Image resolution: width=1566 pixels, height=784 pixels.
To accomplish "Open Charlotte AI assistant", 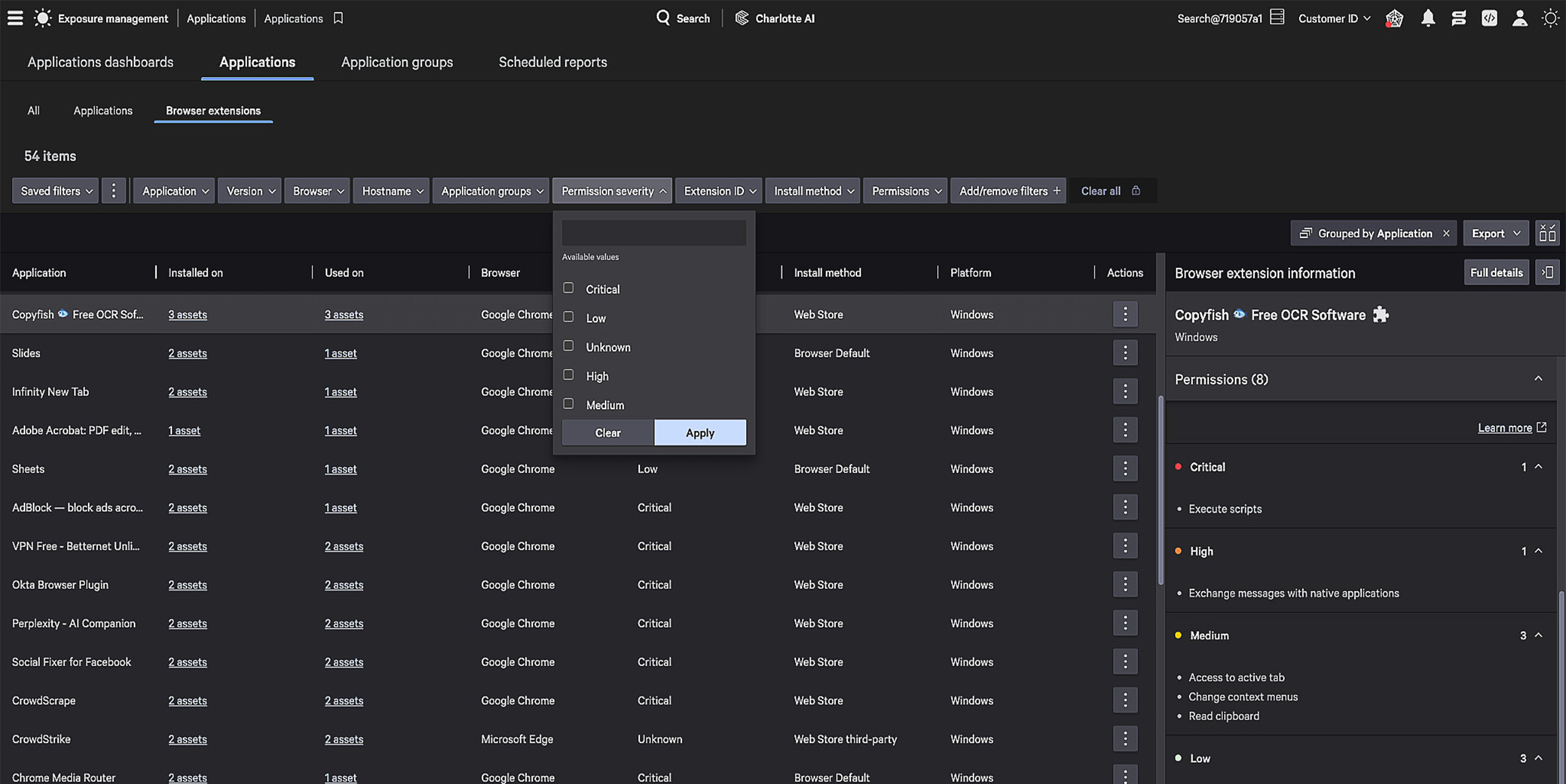I will (774, 18).
